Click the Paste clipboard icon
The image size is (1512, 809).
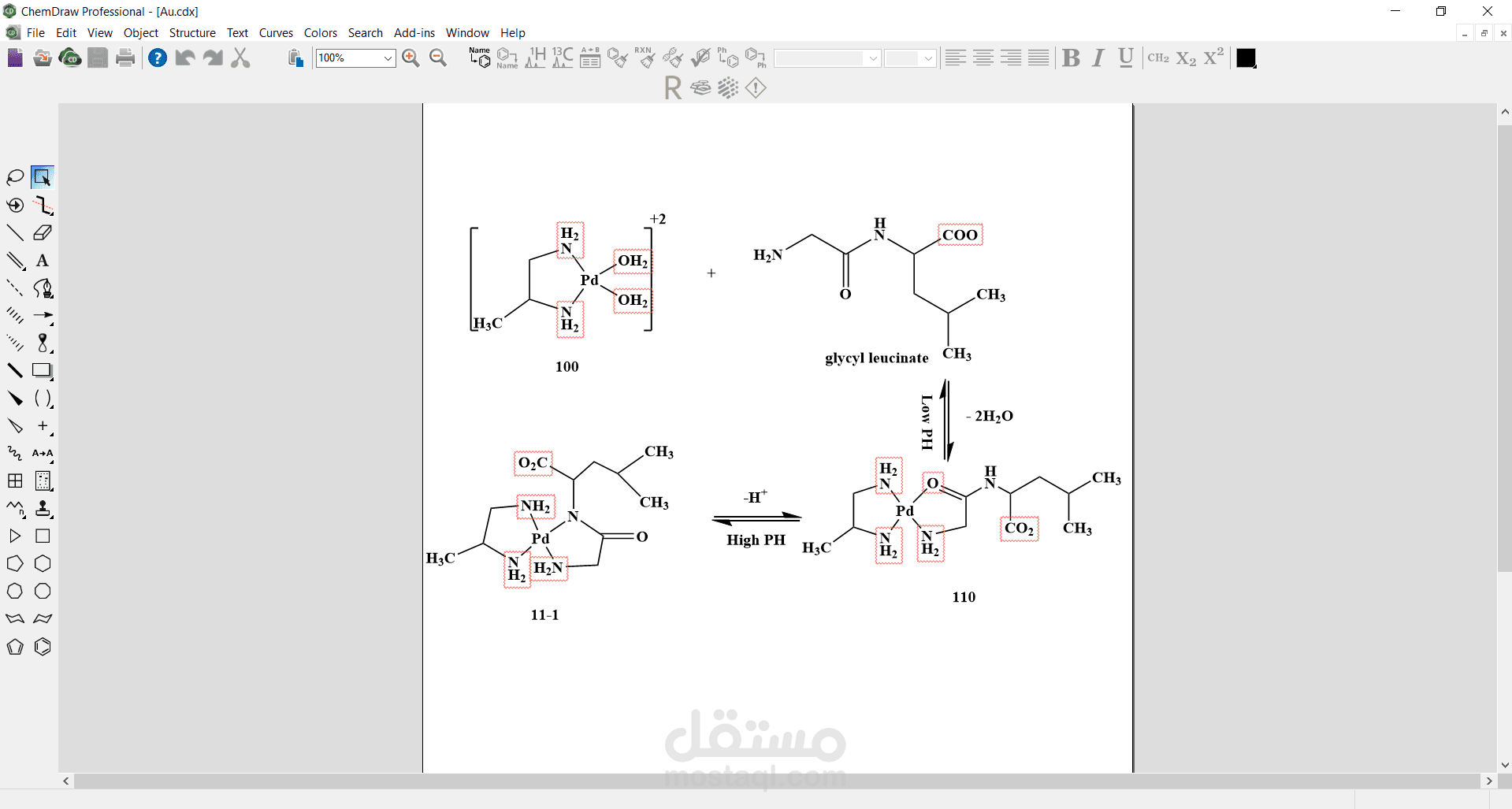tap(295, 58)
